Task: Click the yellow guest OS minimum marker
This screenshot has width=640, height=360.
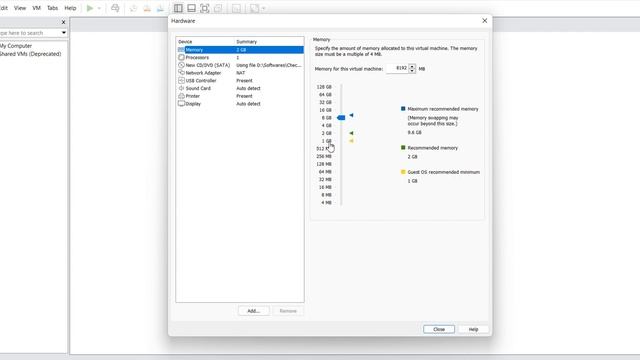Action: tap(351, 141)
